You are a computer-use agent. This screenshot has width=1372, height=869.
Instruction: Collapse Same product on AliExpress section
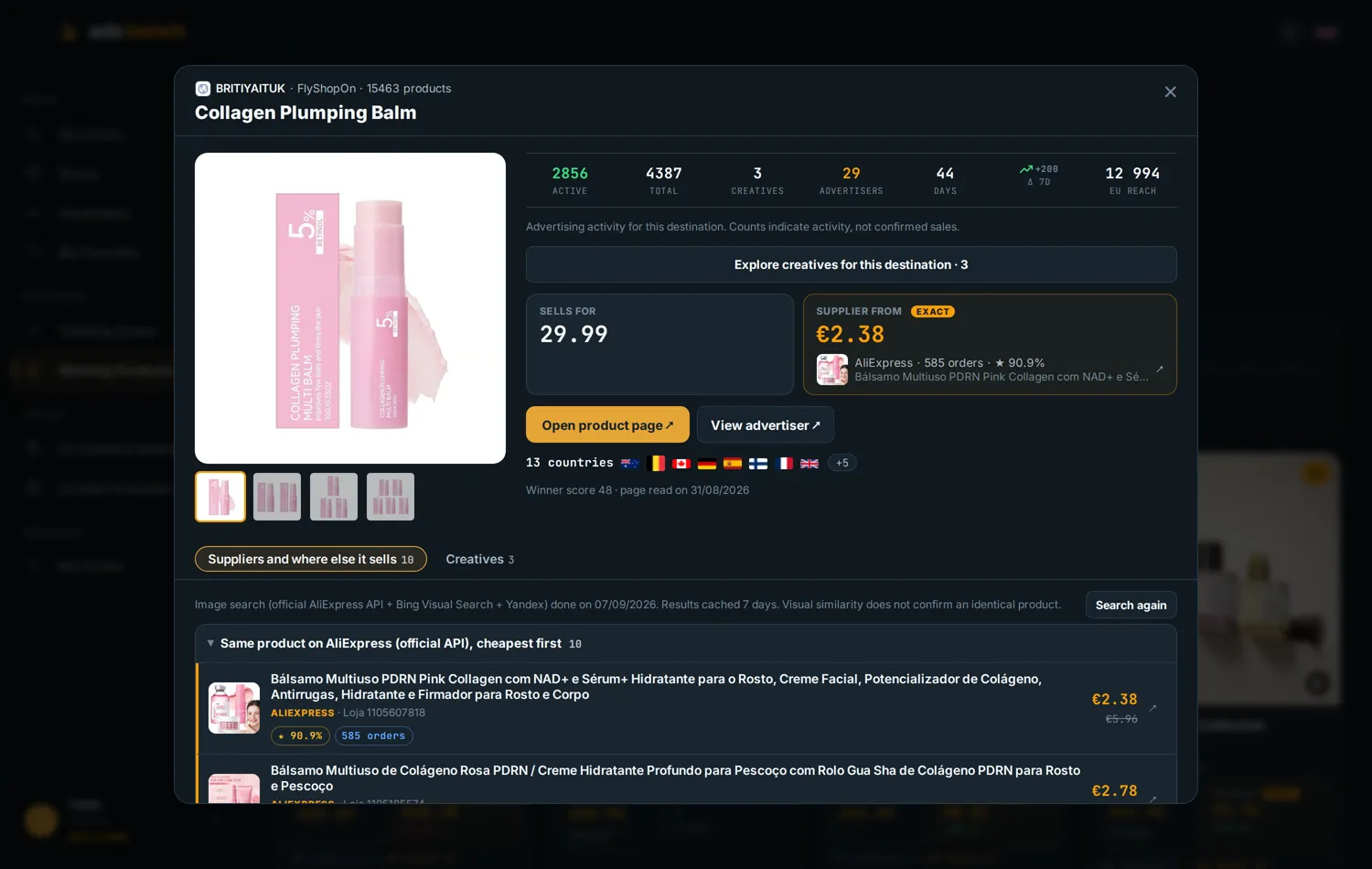tap(210, 643)
